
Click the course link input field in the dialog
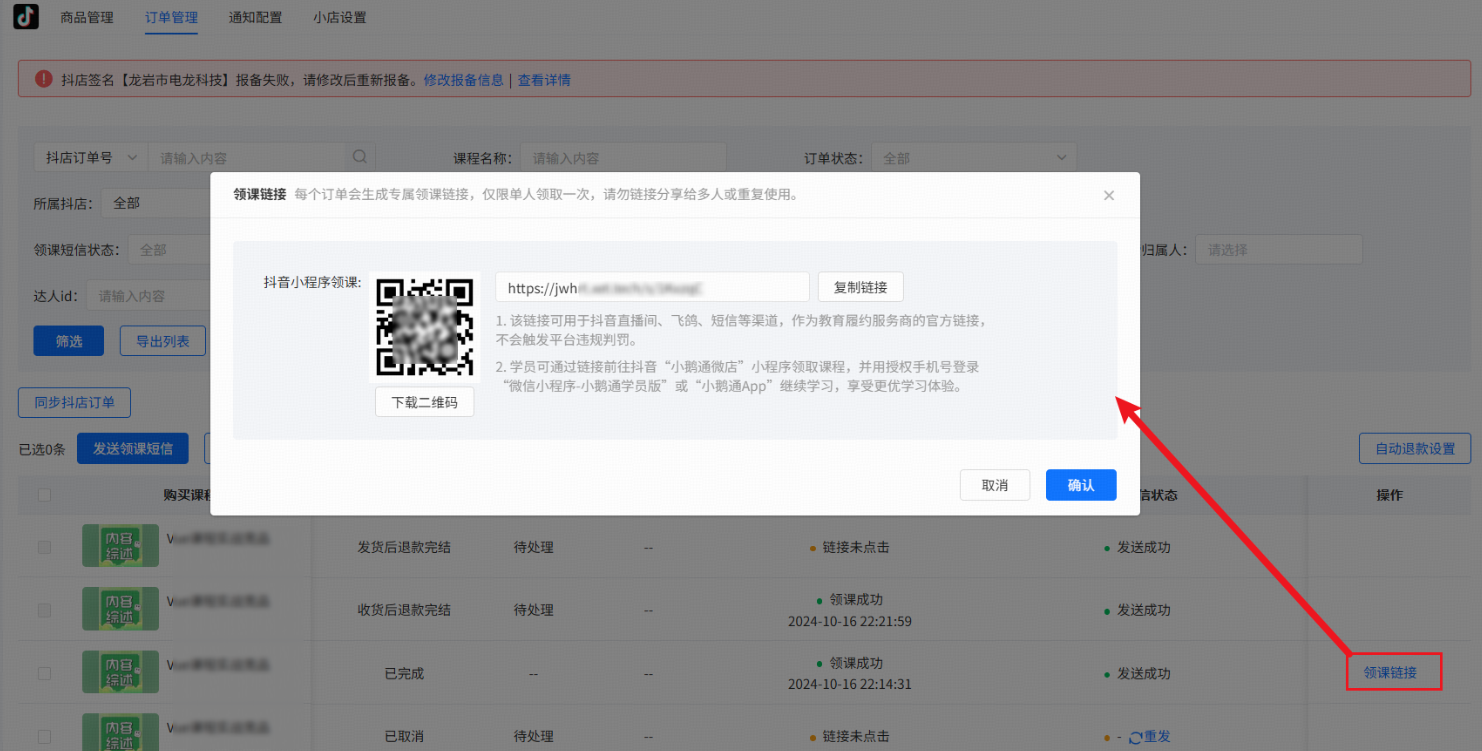click(650, 287)
